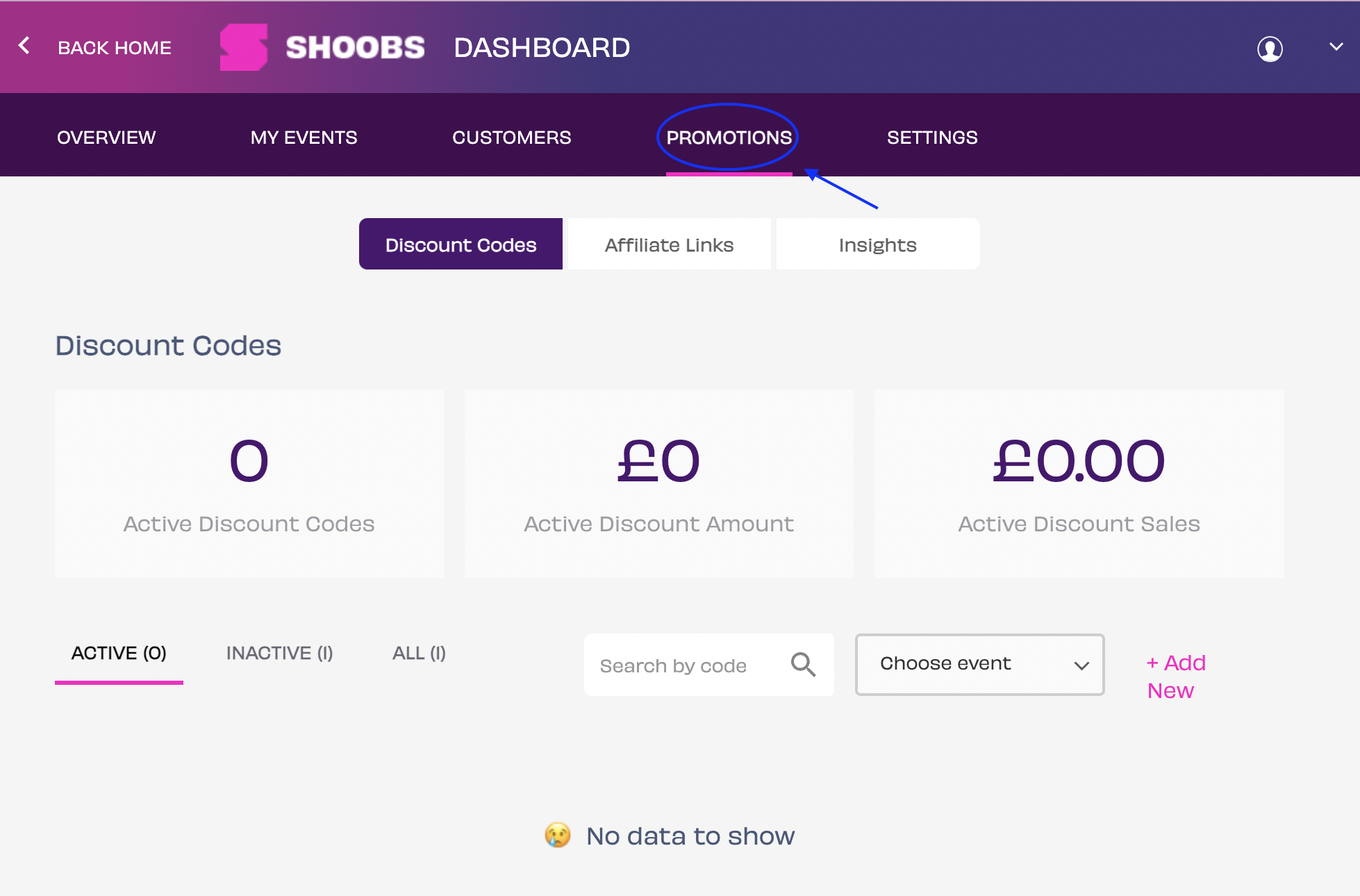Viewport: 1360px width, 896px height.
Task: Click the Add New link
Action: [x=1176, y=677]
